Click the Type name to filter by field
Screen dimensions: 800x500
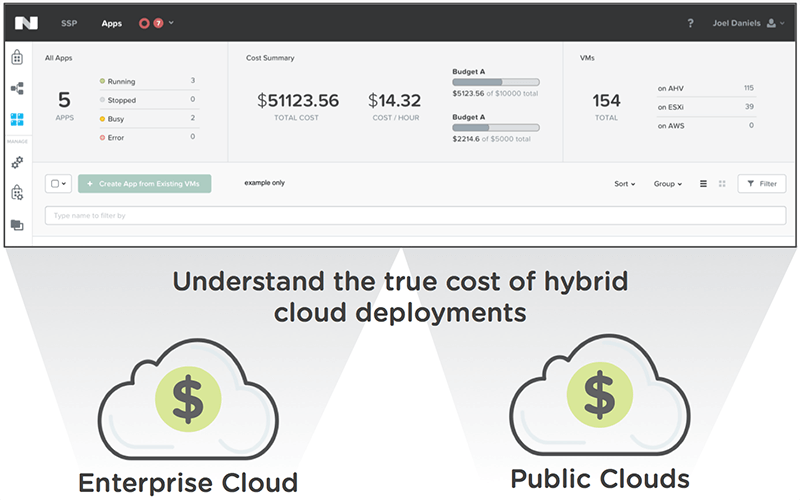point(415,215)
